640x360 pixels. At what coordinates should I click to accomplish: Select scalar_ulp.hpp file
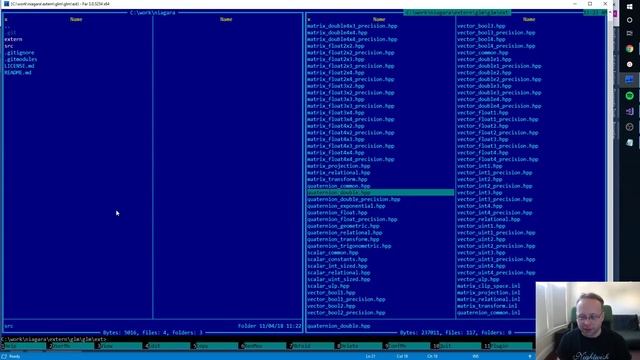[x=328, y=286]
